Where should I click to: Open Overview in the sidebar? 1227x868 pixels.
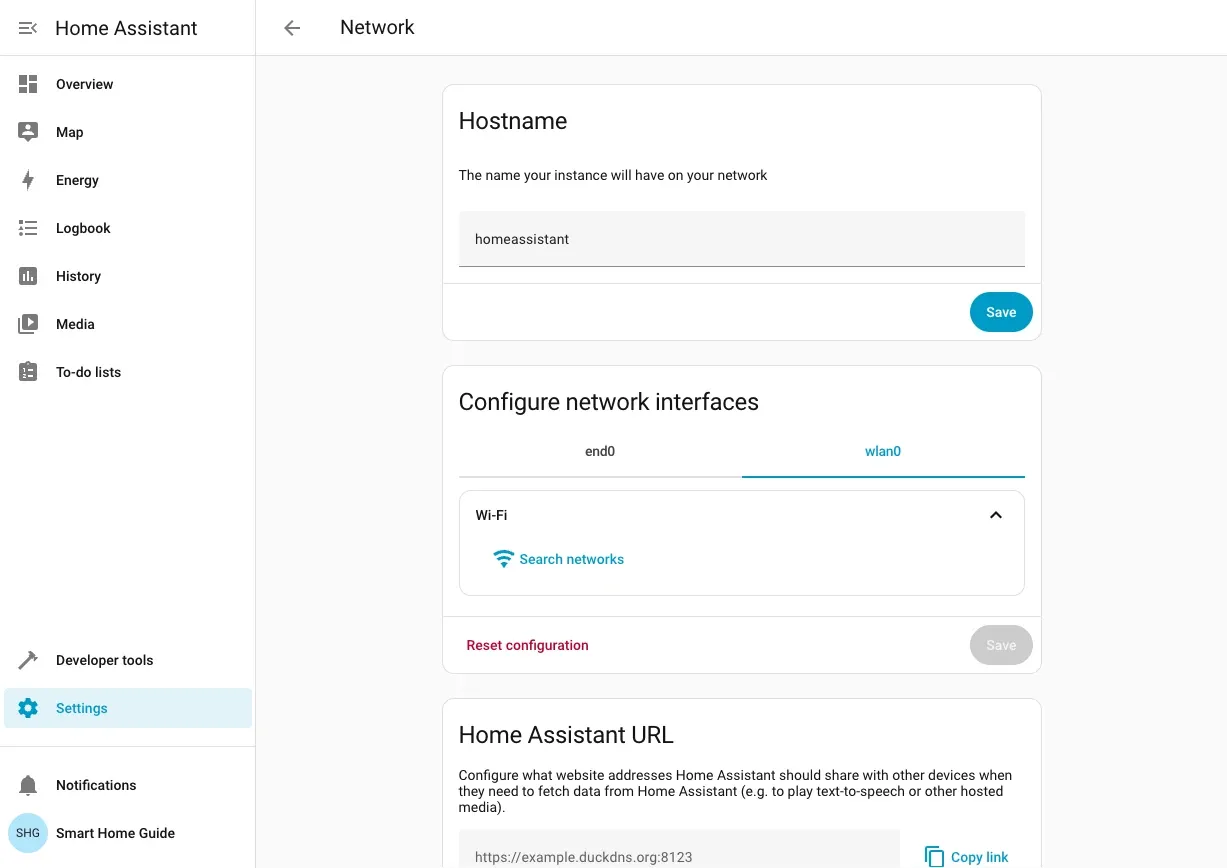tap(128, 84)
